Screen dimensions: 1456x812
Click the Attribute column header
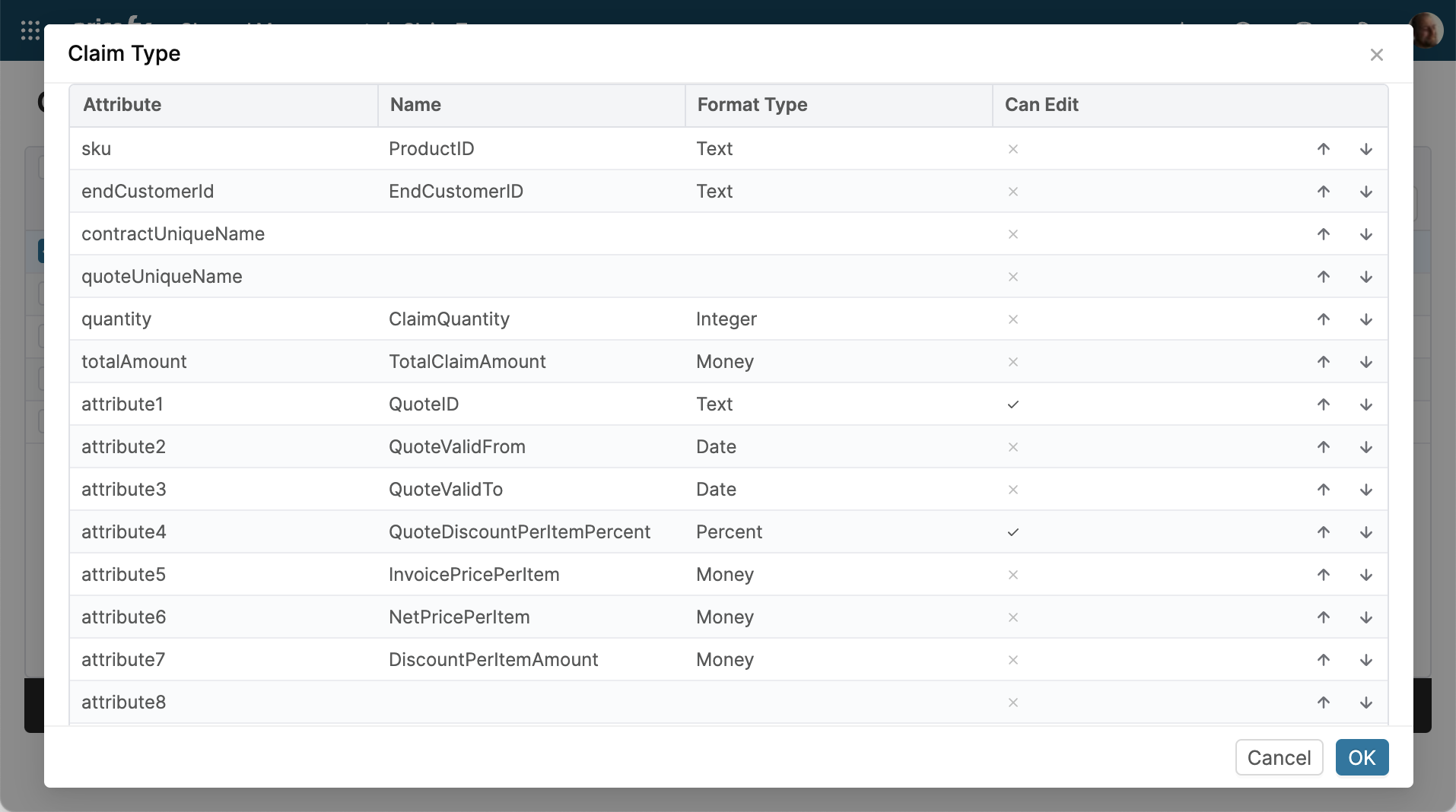[122, 105]
